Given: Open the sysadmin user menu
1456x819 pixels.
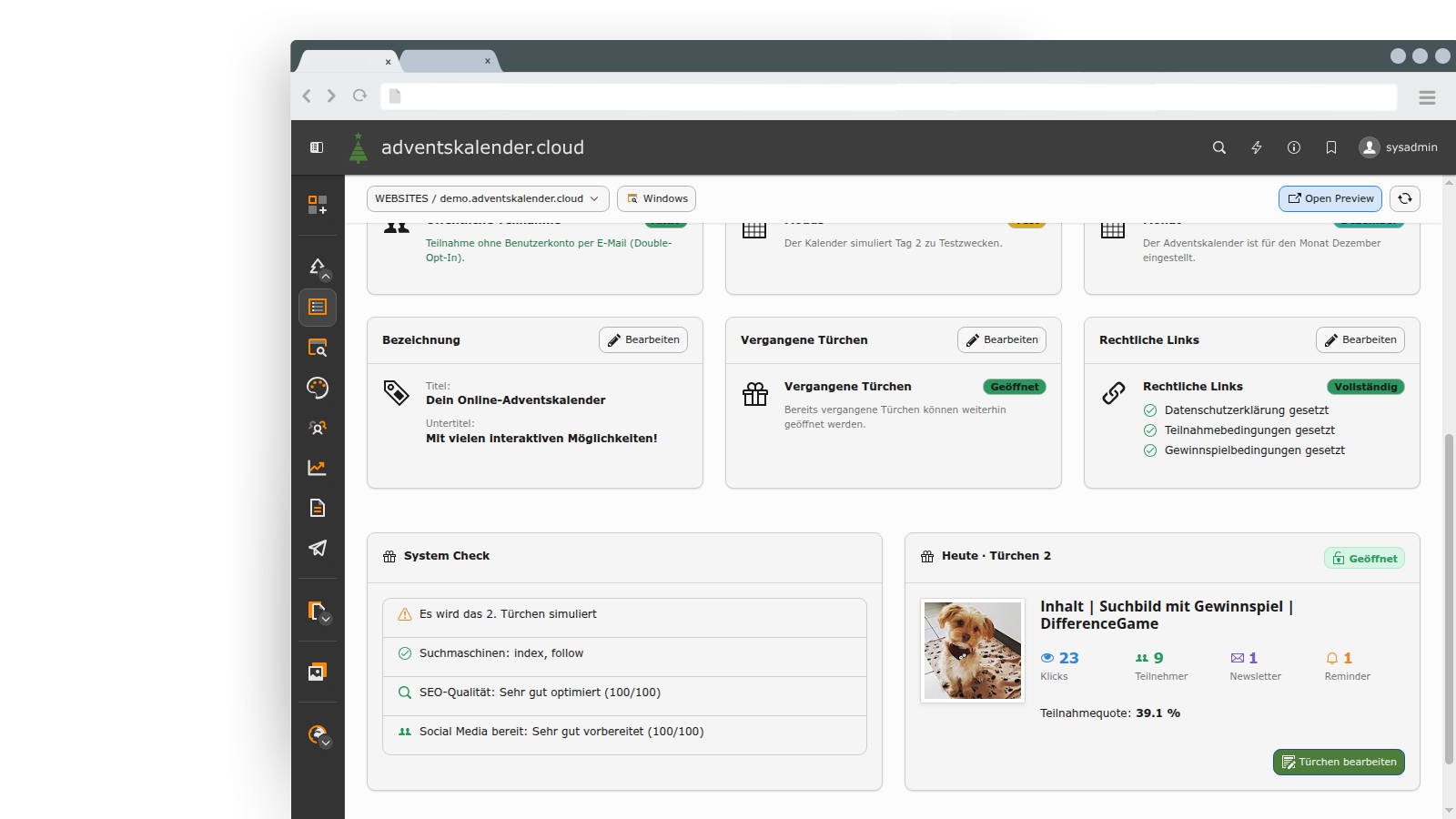Looking at the screenshot, I should [1399, 147].
